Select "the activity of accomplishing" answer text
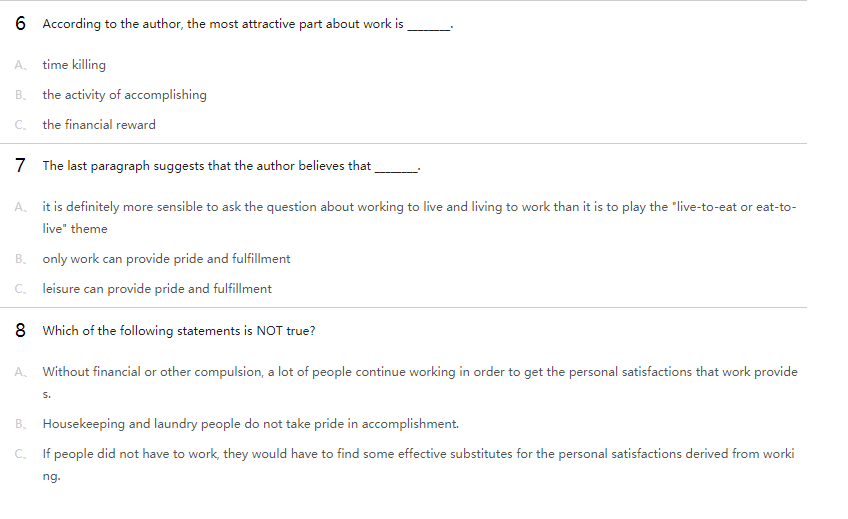This screenshot has height=519, width=848. (124, 95)
